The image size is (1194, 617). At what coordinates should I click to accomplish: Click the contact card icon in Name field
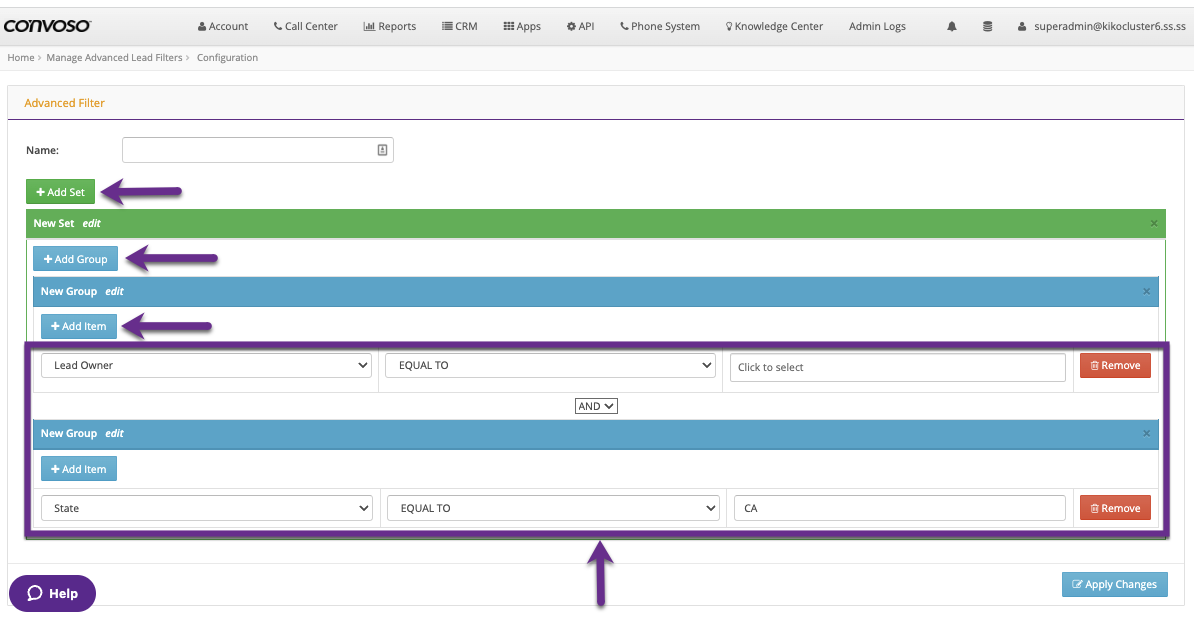382,150
